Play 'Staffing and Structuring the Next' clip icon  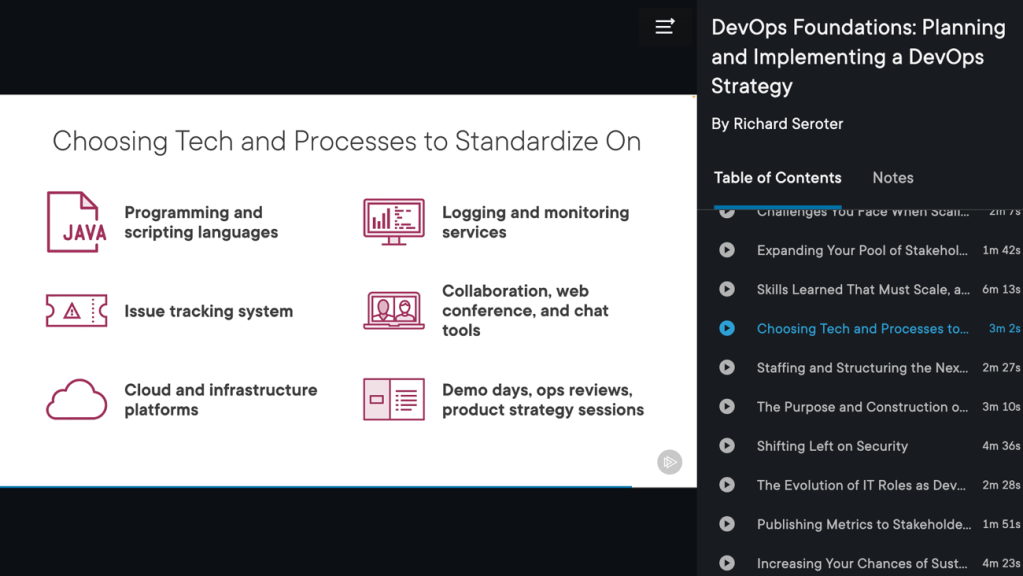[727, 367]
